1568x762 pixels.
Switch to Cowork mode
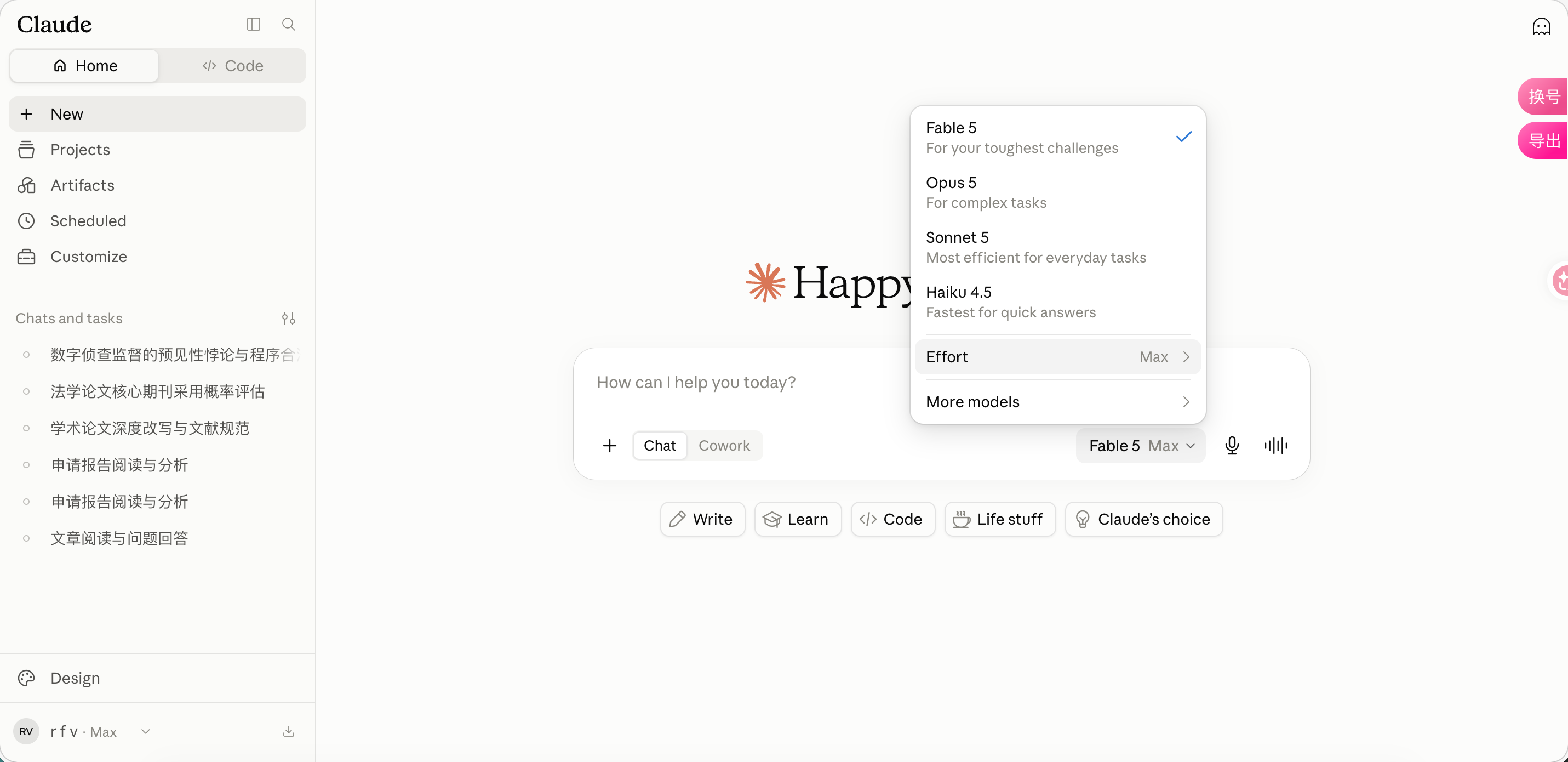tap(724, 446)
